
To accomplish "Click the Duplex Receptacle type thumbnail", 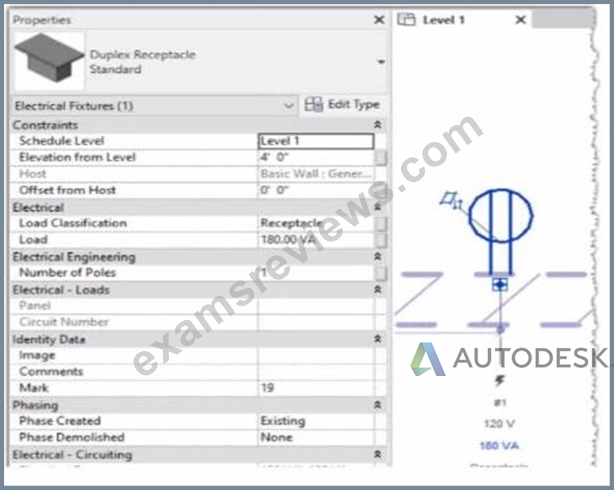I will pos(49,60).
